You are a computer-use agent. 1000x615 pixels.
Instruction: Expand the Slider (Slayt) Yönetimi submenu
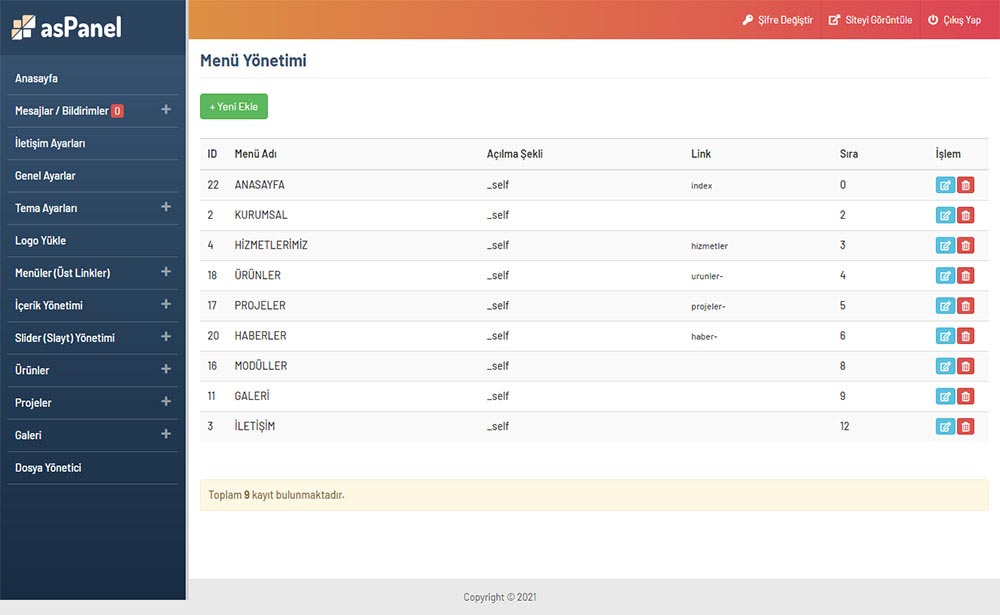166,337
